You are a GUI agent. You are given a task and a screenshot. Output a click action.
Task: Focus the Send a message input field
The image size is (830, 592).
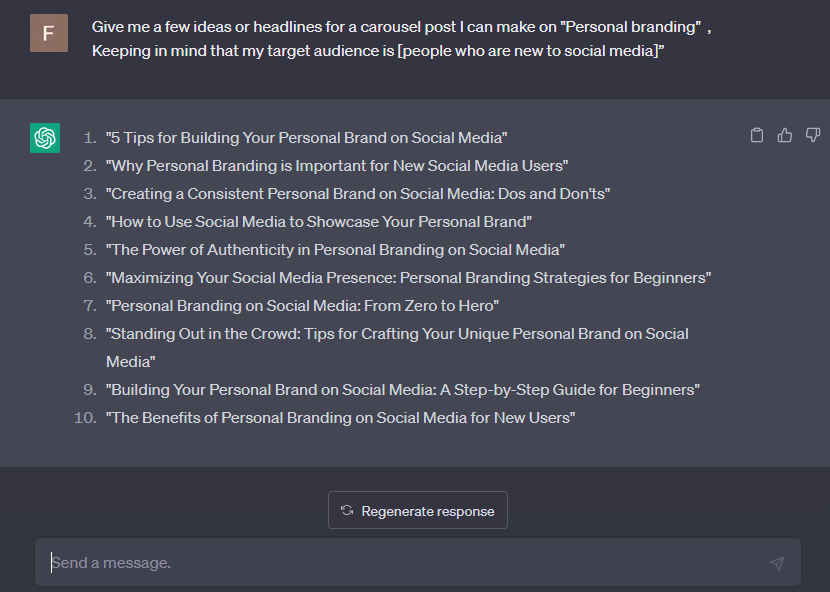(400, 563)
